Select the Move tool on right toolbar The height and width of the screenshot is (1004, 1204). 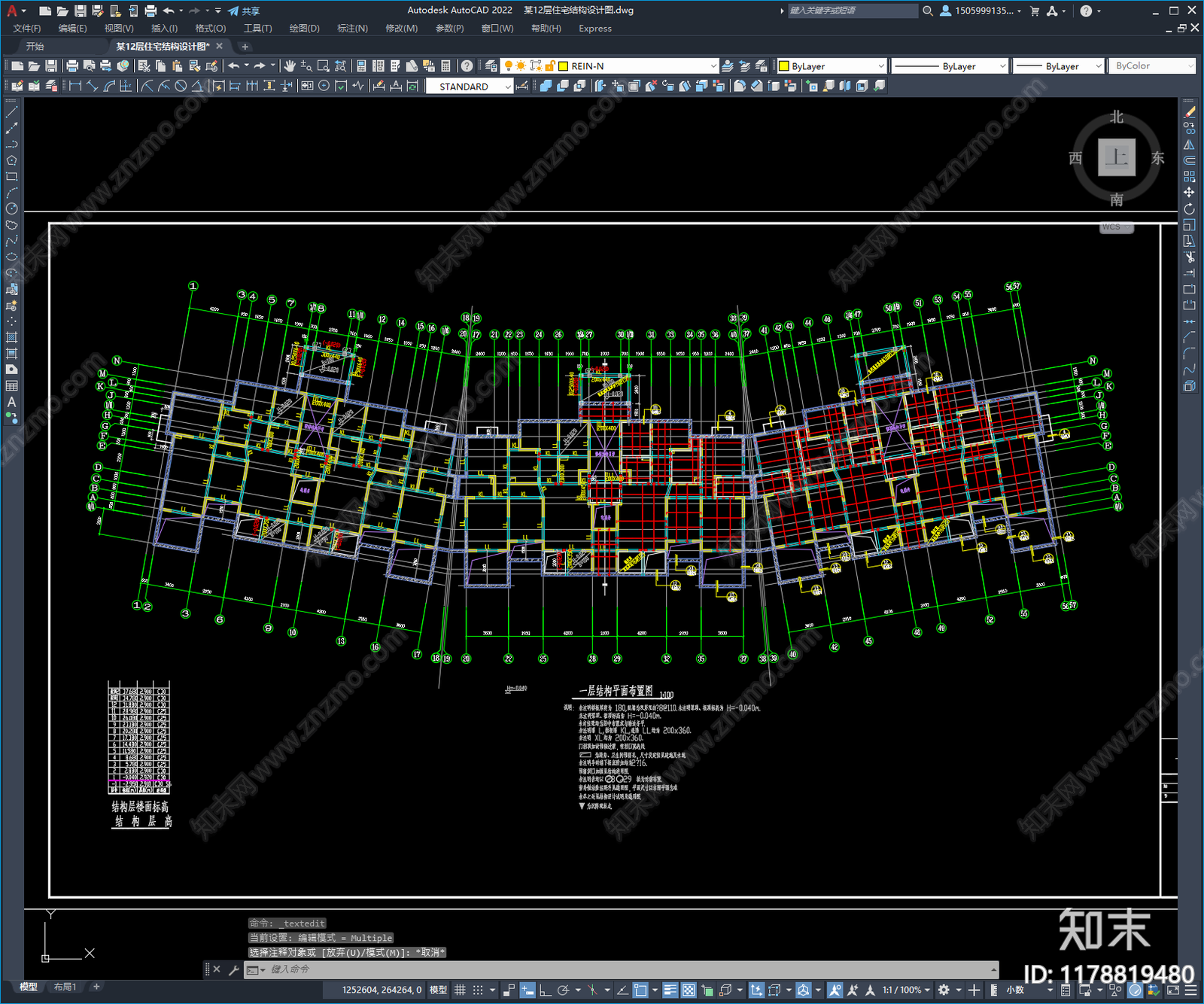point(1189,193)
